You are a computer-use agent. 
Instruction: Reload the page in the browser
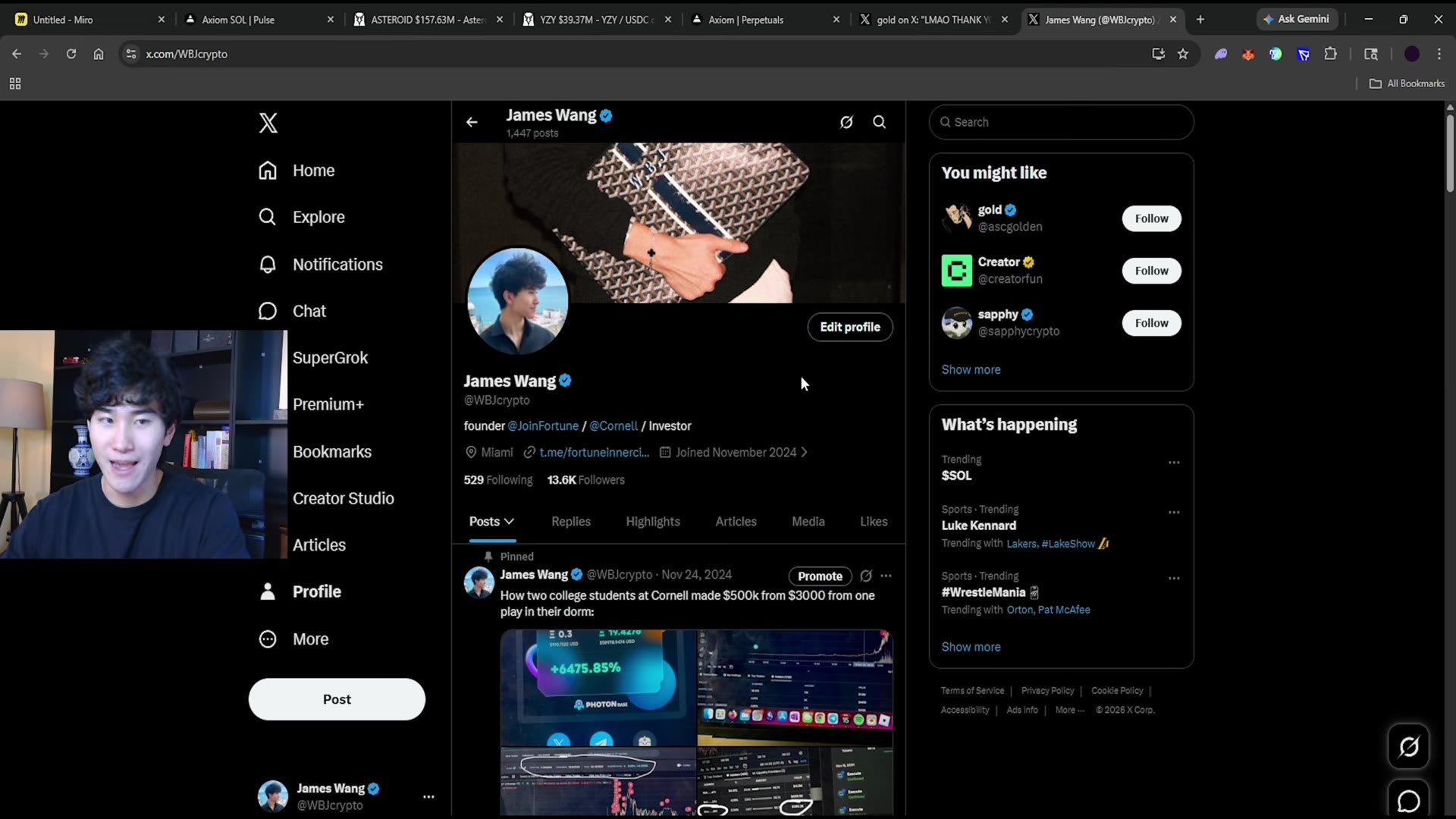[x=71, y=54]
